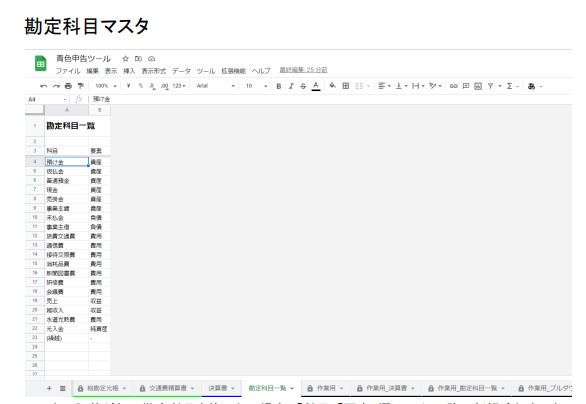
Task: Apply yen currency format
Action: 129,86
